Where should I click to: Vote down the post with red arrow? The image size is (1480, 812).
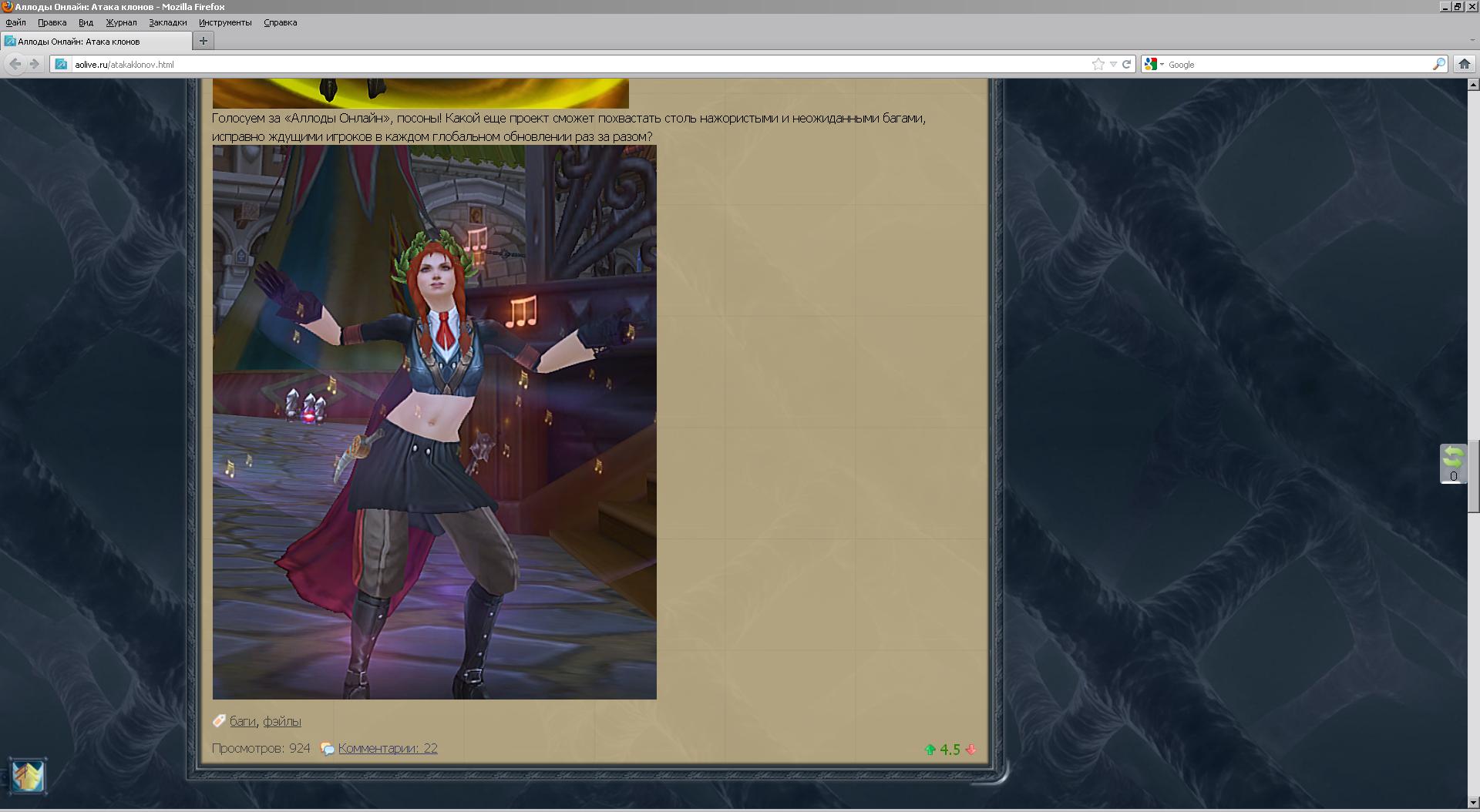click(970, 750)
